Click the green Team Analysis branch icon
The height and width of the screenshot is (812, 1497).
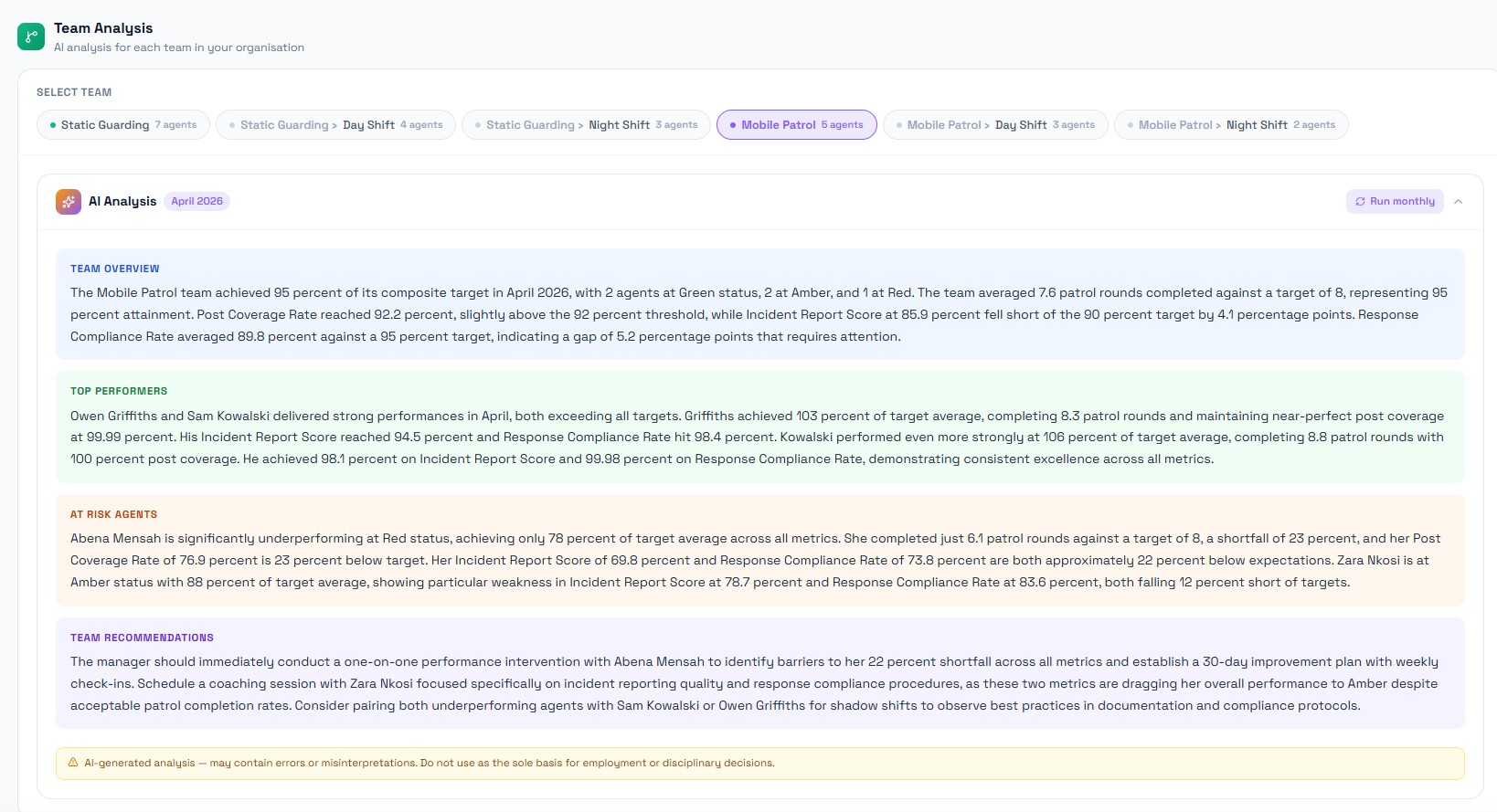point(31,37)
